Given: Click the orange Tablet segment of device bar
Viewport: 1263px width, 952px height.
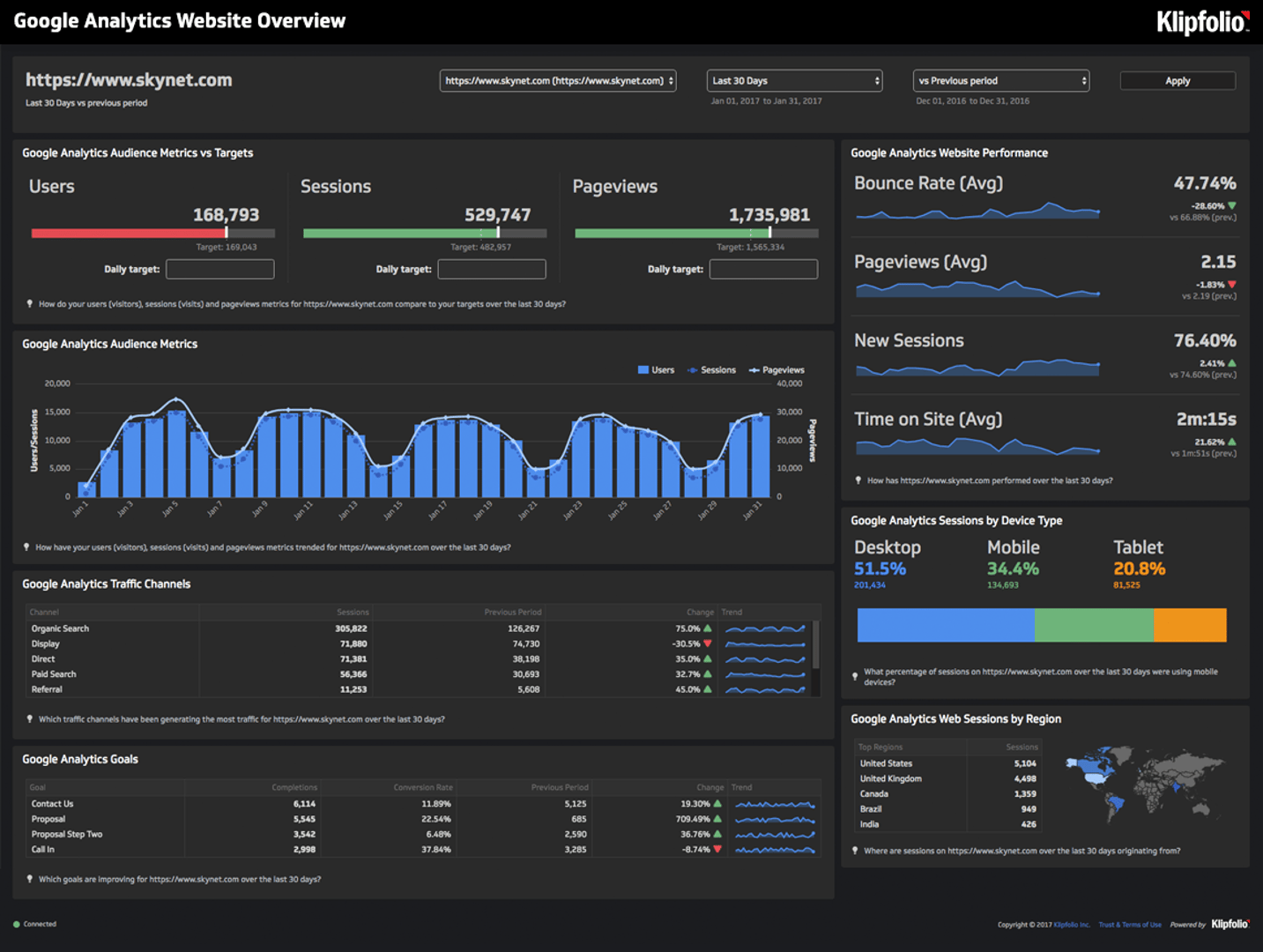Looking at the screenshot, I should [x=1190, y=625].
